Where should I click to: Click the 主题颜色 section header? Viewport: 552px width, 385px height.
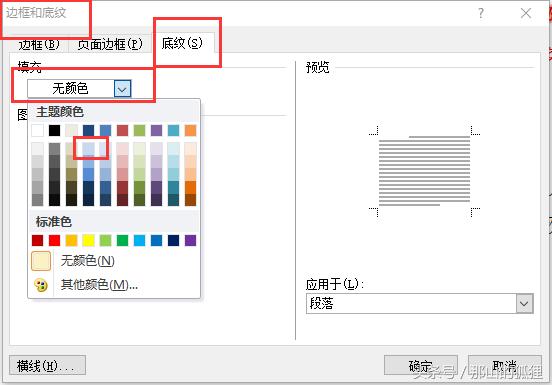60,112
